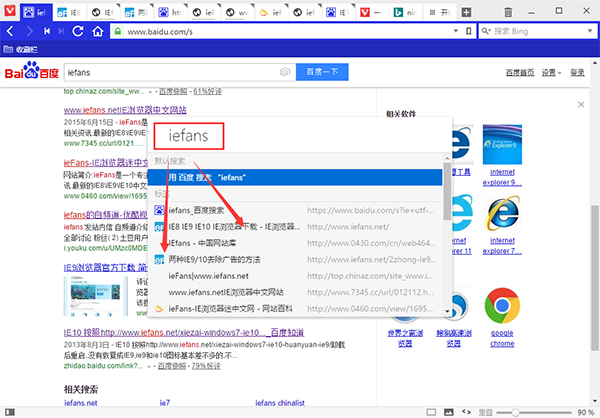
Task: Switch to the 开 start page tab
Action: coord(440,13)
